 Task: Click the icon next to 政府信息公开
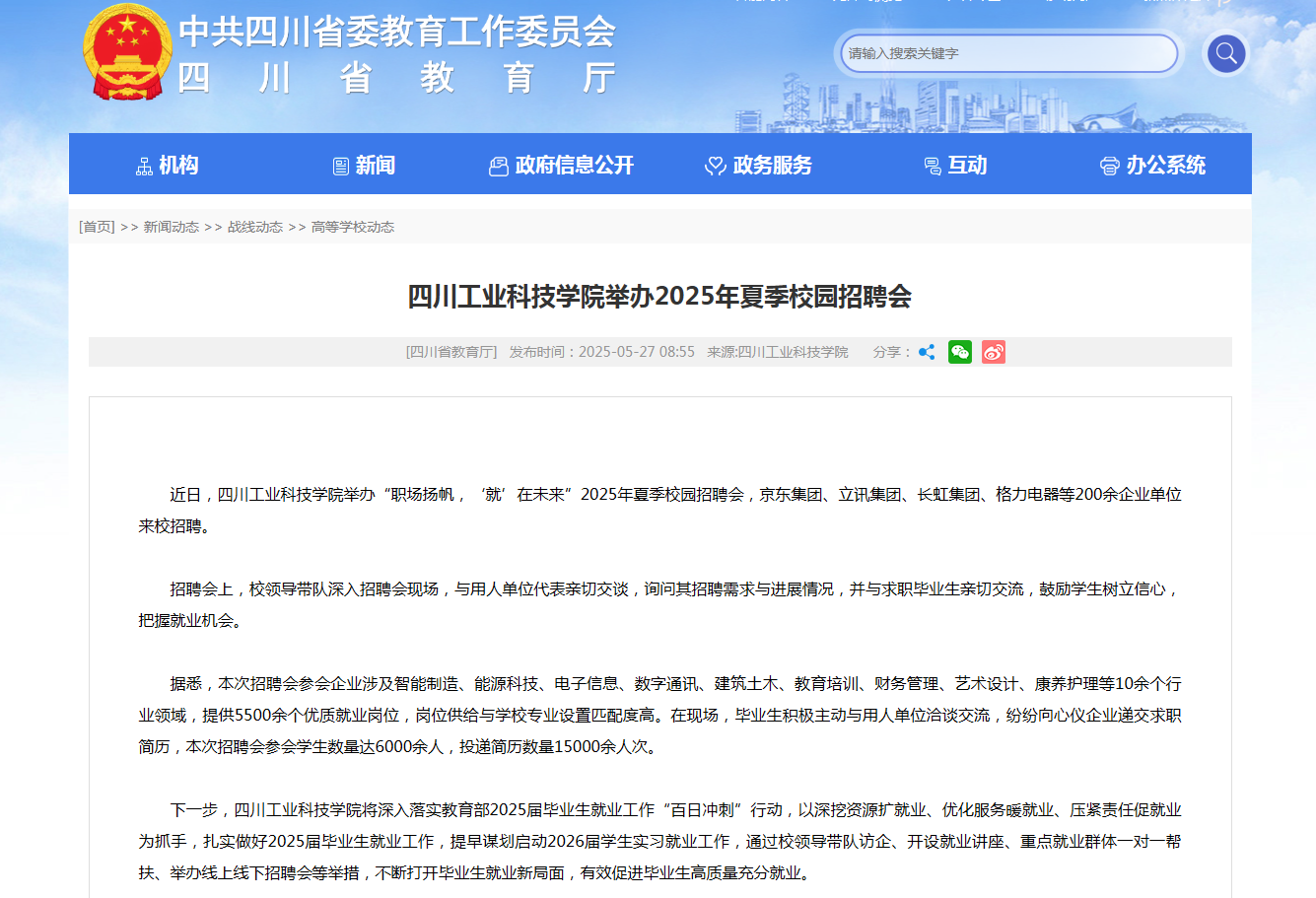click(499, 167)
